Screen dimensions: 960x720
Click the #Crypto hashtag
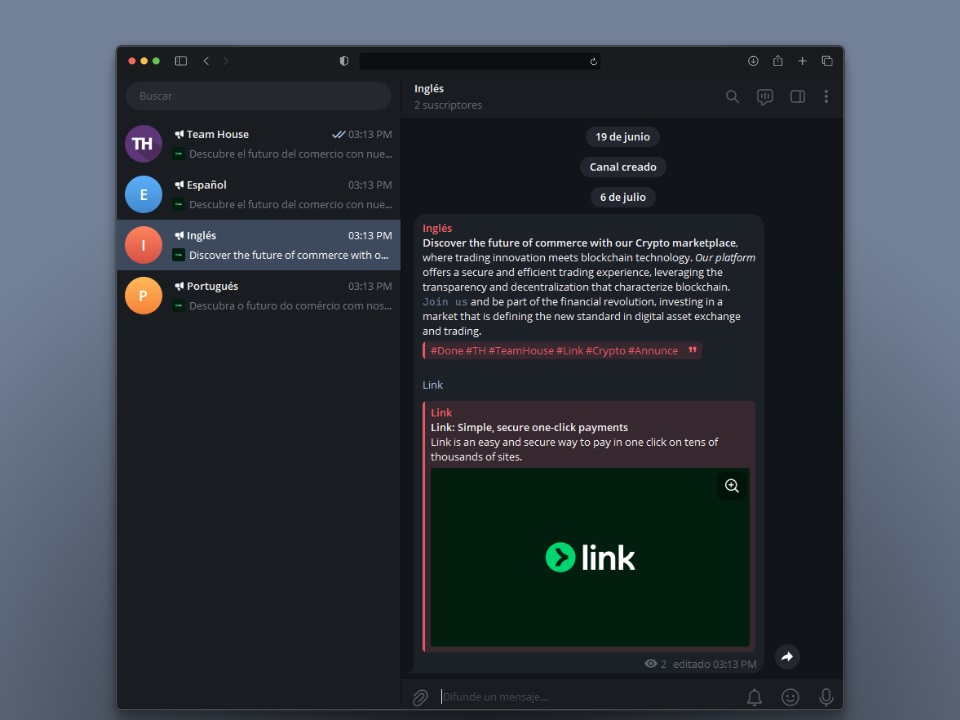point(605,351)
